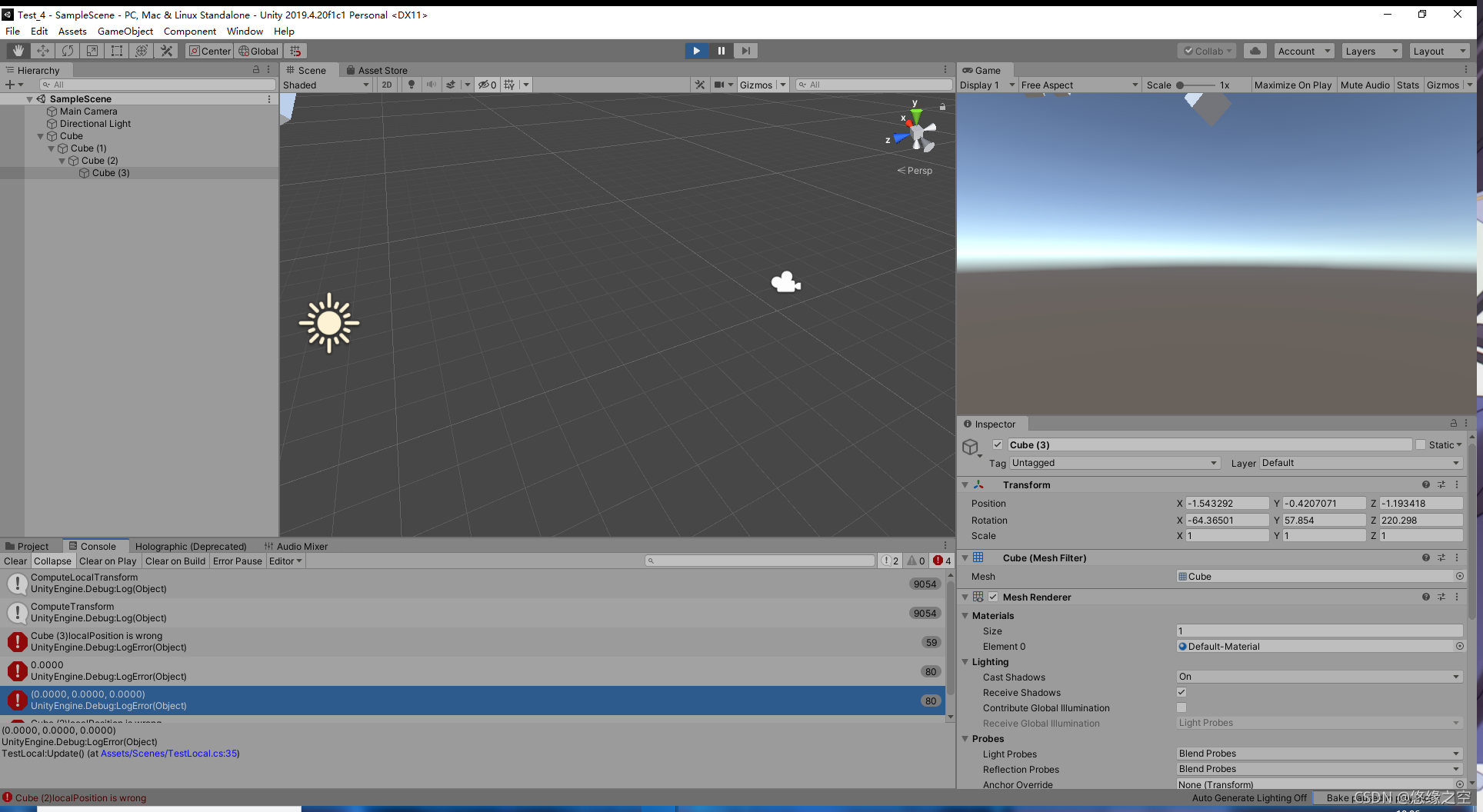The width and height of the screenshot is (1483, 812).
Task: Collapse the Transform component
Action: (965, 484)
